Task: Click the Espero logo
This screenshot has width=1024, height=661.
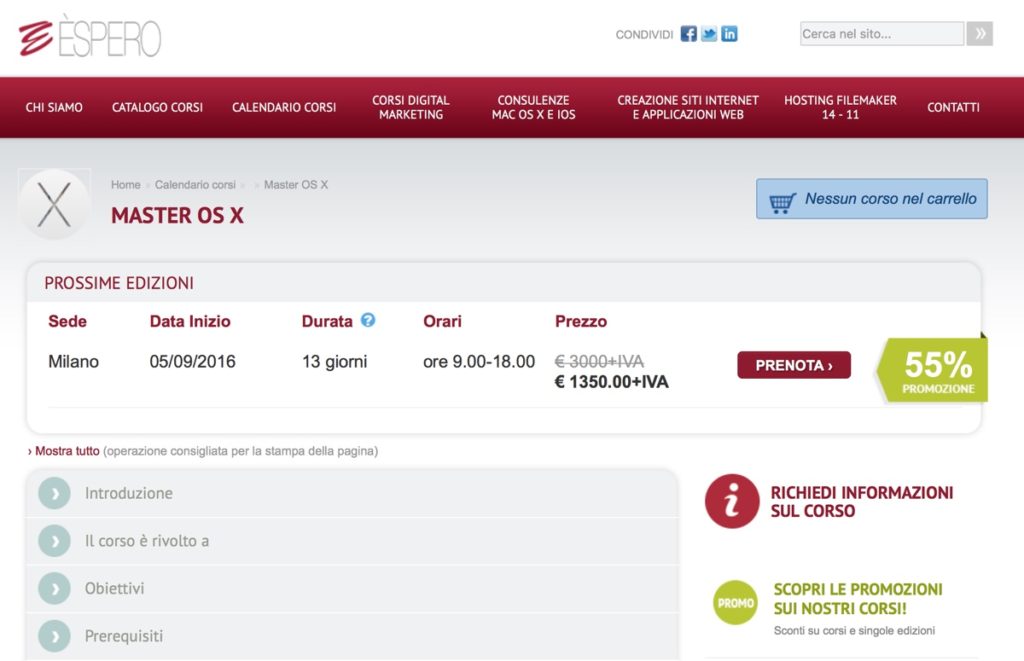Action: (x=89, y=37)
